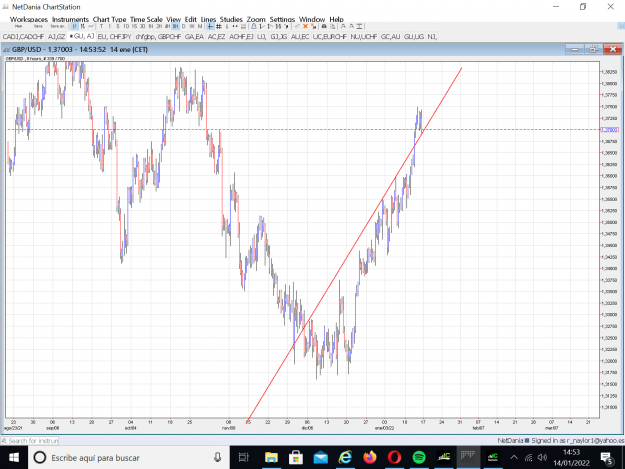Switch to the UC,EURCHF workspace tab
The width and height of the screenshot is (625, 469).
[330, 37]
